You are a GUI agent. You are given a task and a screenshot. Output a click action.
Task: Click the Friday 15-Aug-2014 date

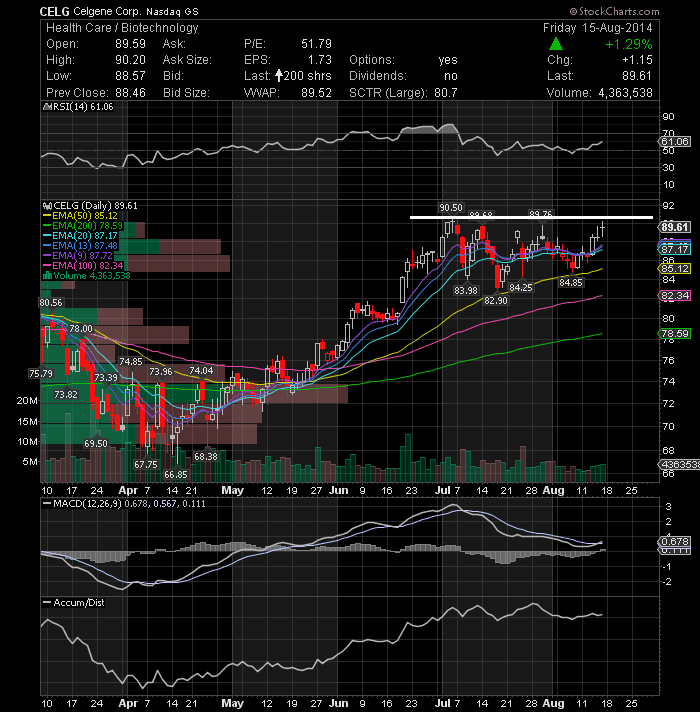tap(597, 28)
